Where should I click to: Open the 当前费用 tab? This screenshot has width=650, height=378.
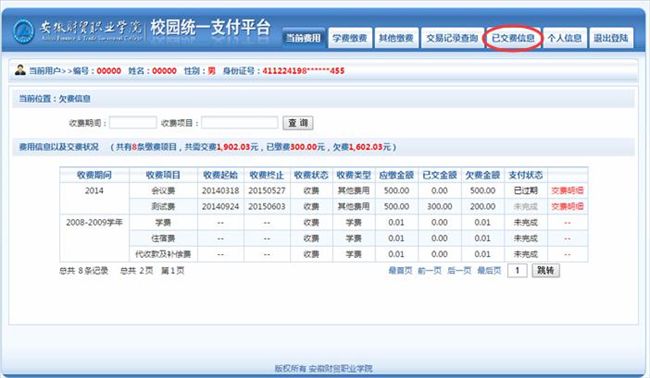tap(303, 38)
